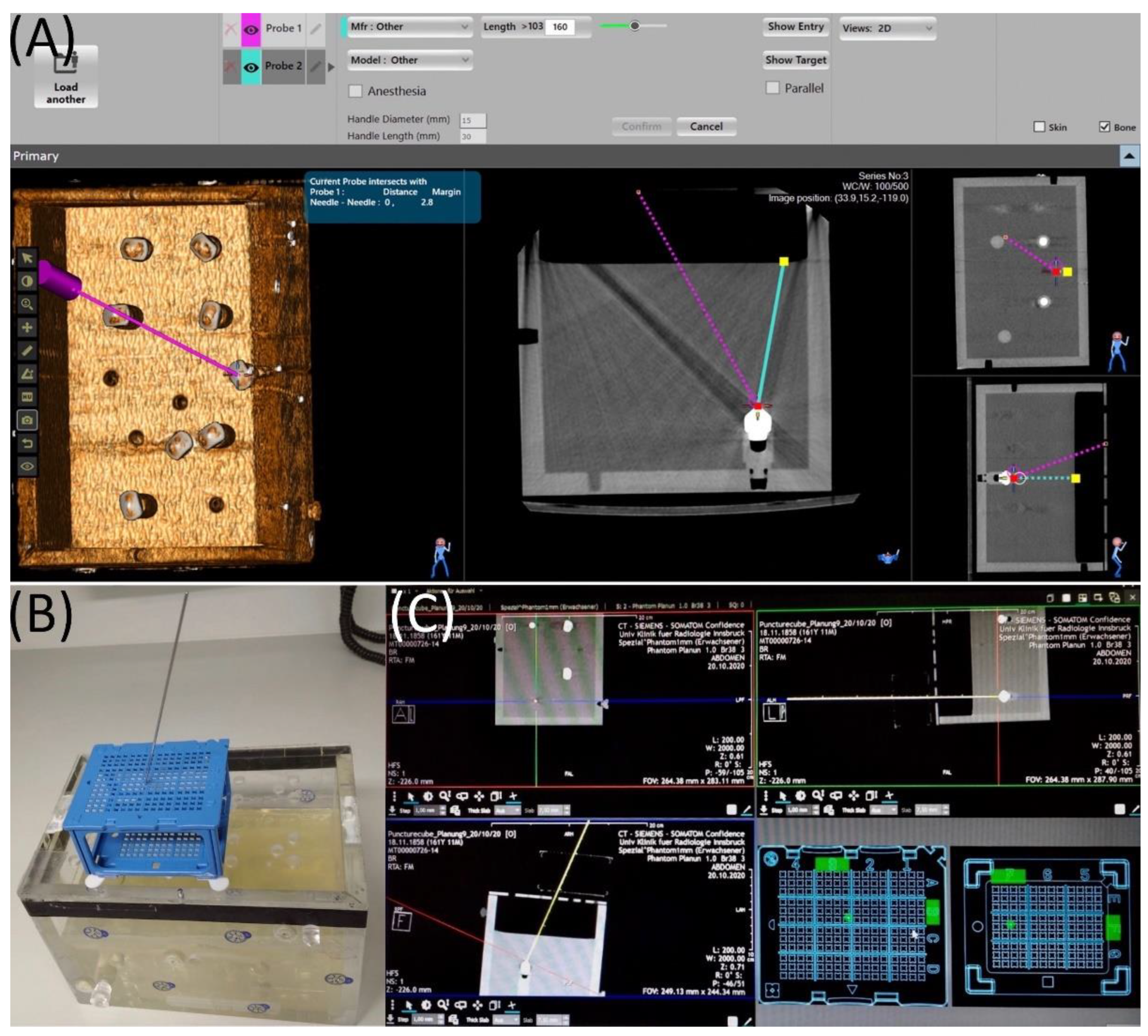The height and width of the screenshot is (1036, 1148).
Task: Click the undo arrow in the toolbar
Action: (x=27, y=443)
